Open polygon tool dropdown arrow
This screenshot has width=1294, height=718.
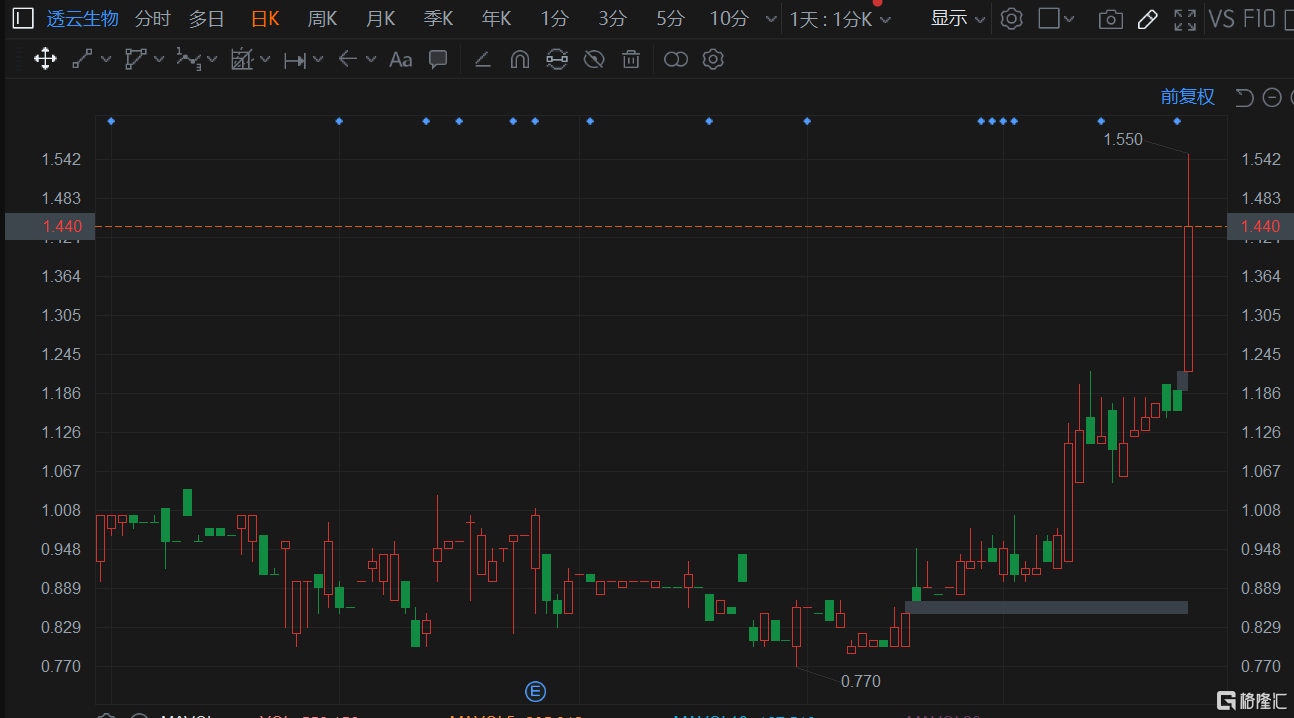coord(159,60)
